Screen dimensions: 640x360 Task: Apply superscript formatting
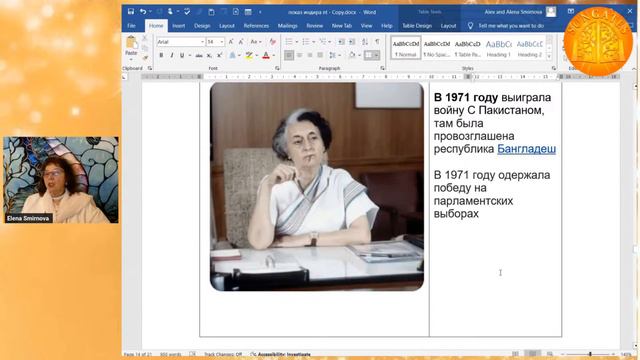(219, 55)
